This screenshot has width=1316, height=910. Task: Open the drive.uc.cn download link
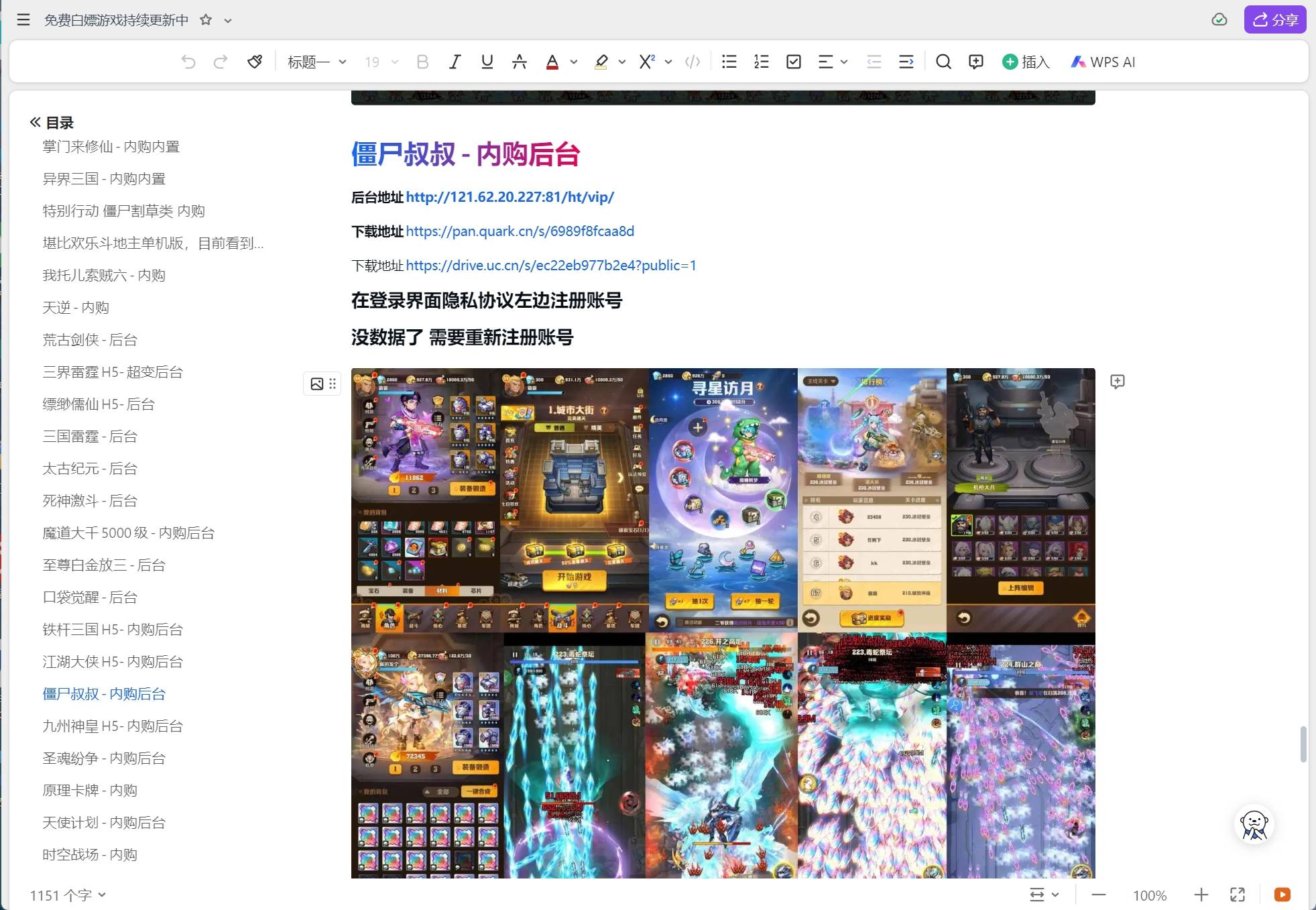pos(551,266)
